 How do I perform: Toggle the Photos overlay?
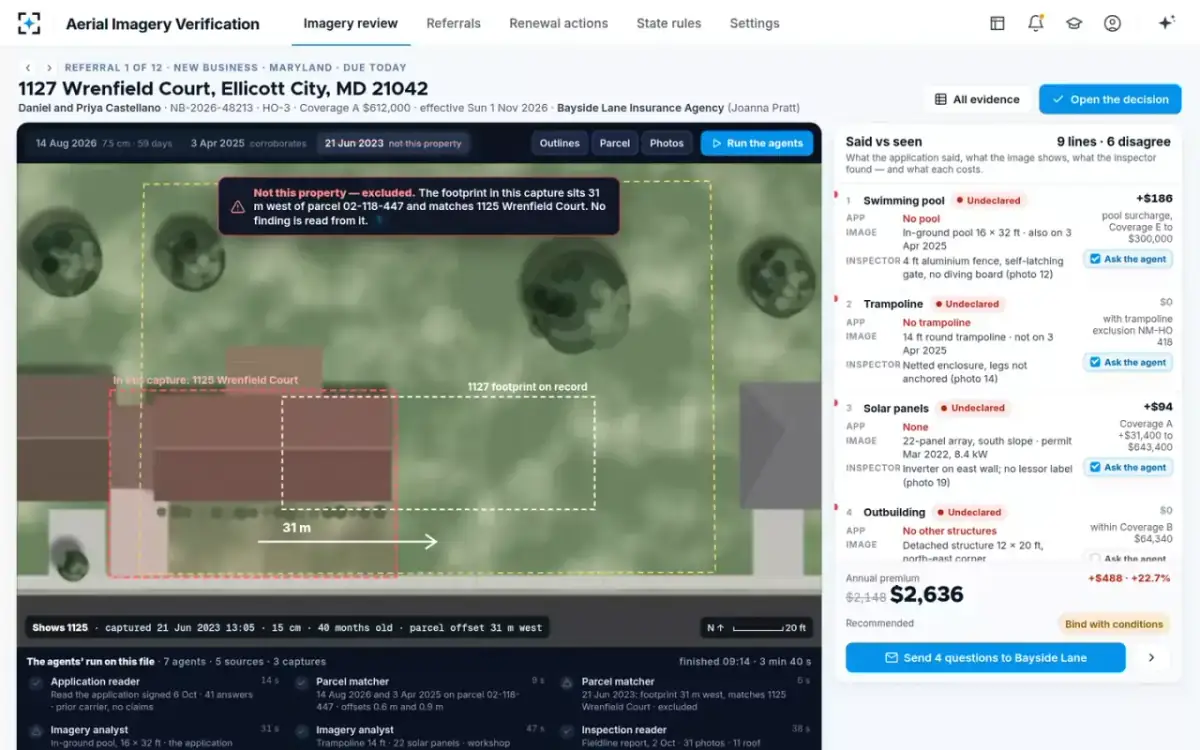click(x=667, y=143)
